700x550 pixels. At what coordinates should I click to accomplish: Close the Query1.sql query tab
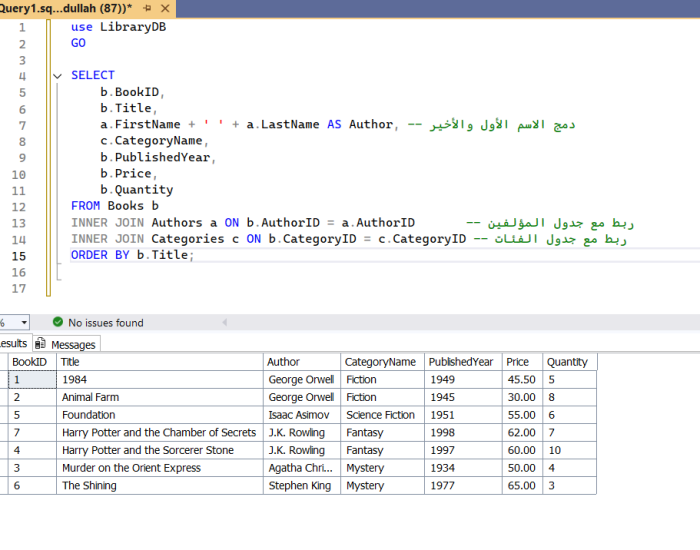point(166,7)
